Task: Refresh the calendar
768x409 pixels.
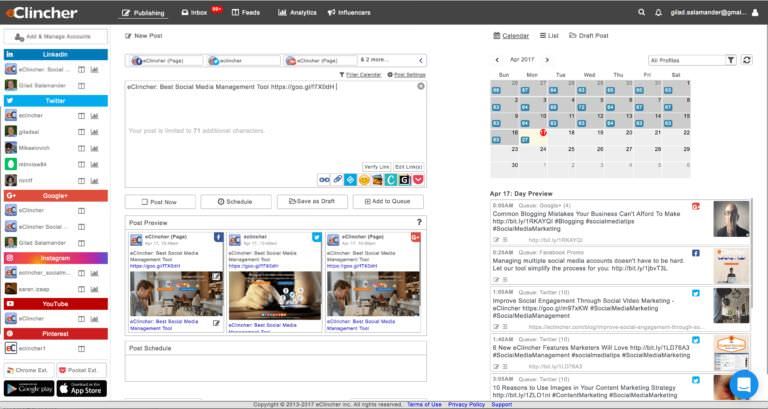Action: (x=746, y=60)
